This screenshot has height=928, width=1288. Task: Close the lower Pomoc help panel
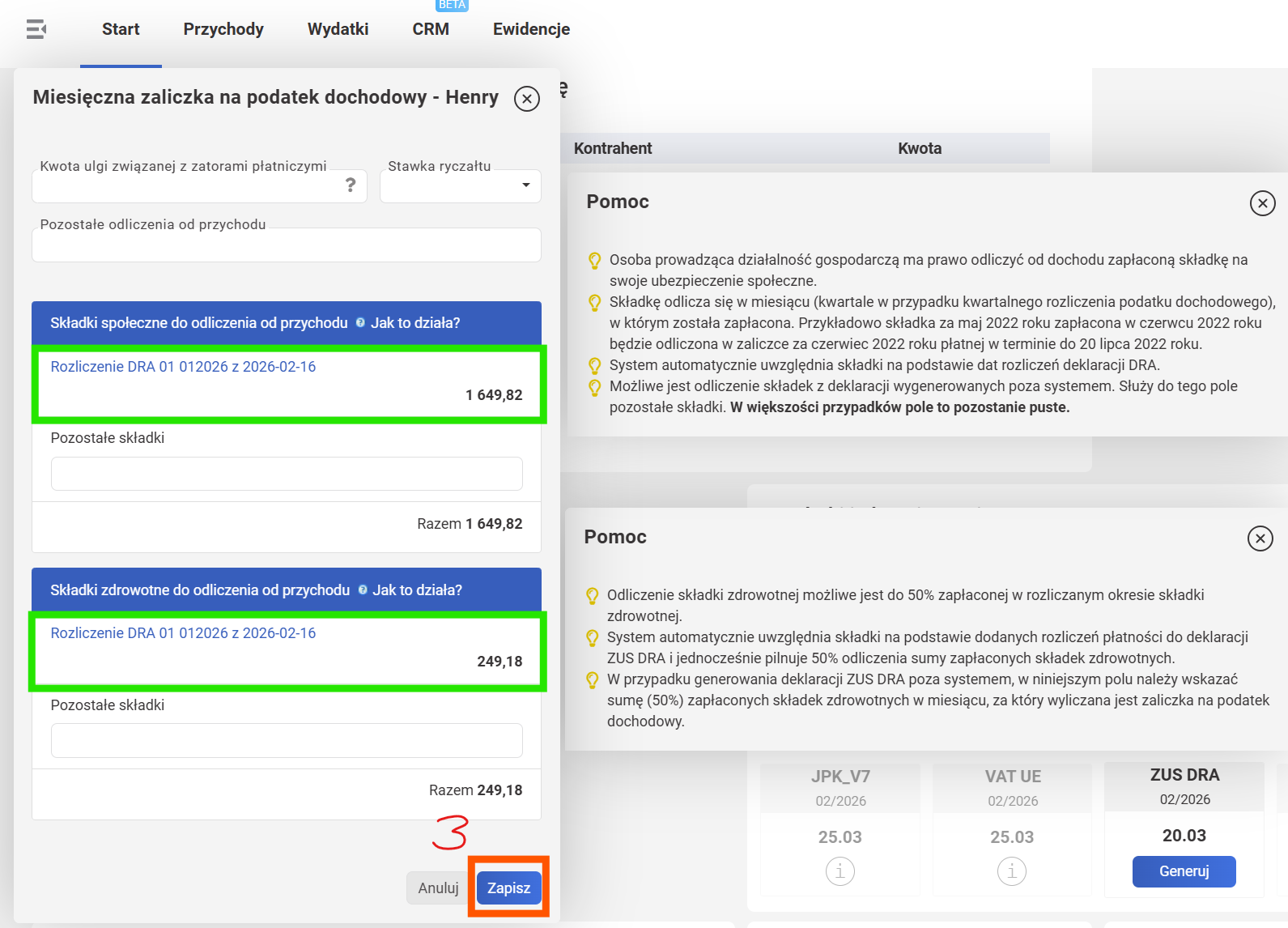point(1260,538)
